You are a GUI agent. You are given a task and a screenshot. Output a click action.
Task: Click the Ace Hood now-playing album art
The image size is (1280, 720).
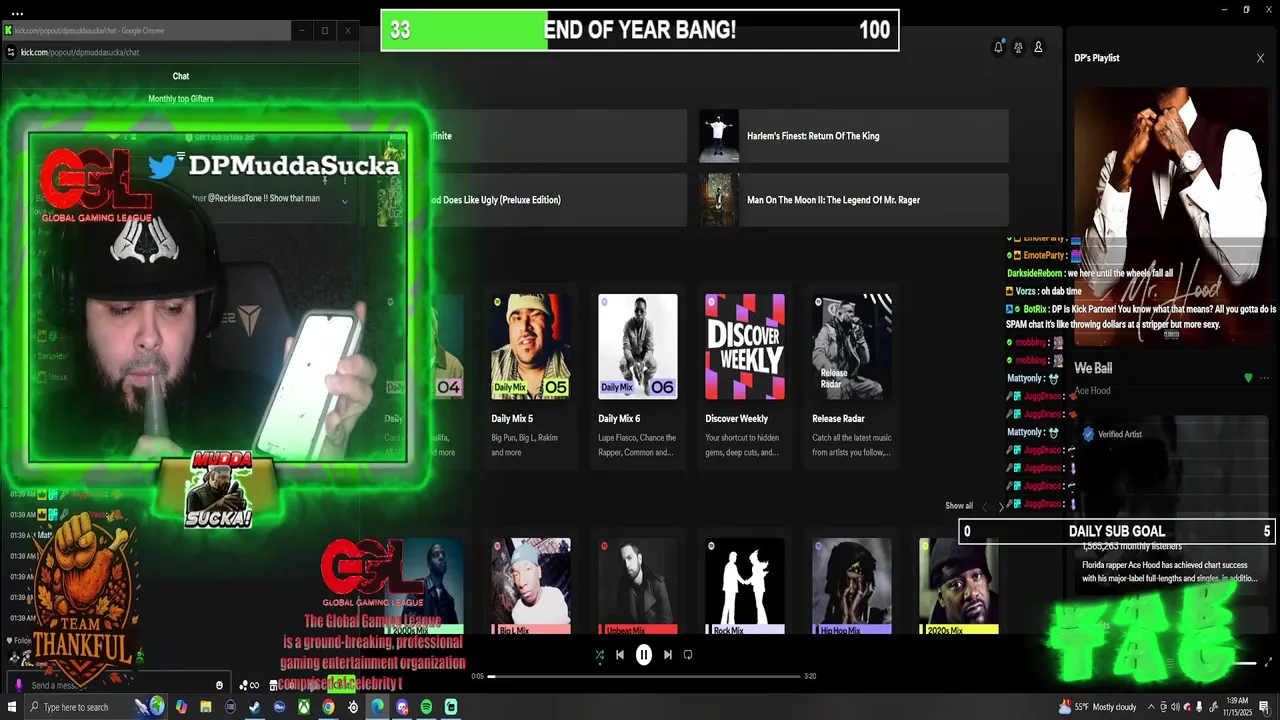(1170, 215)
